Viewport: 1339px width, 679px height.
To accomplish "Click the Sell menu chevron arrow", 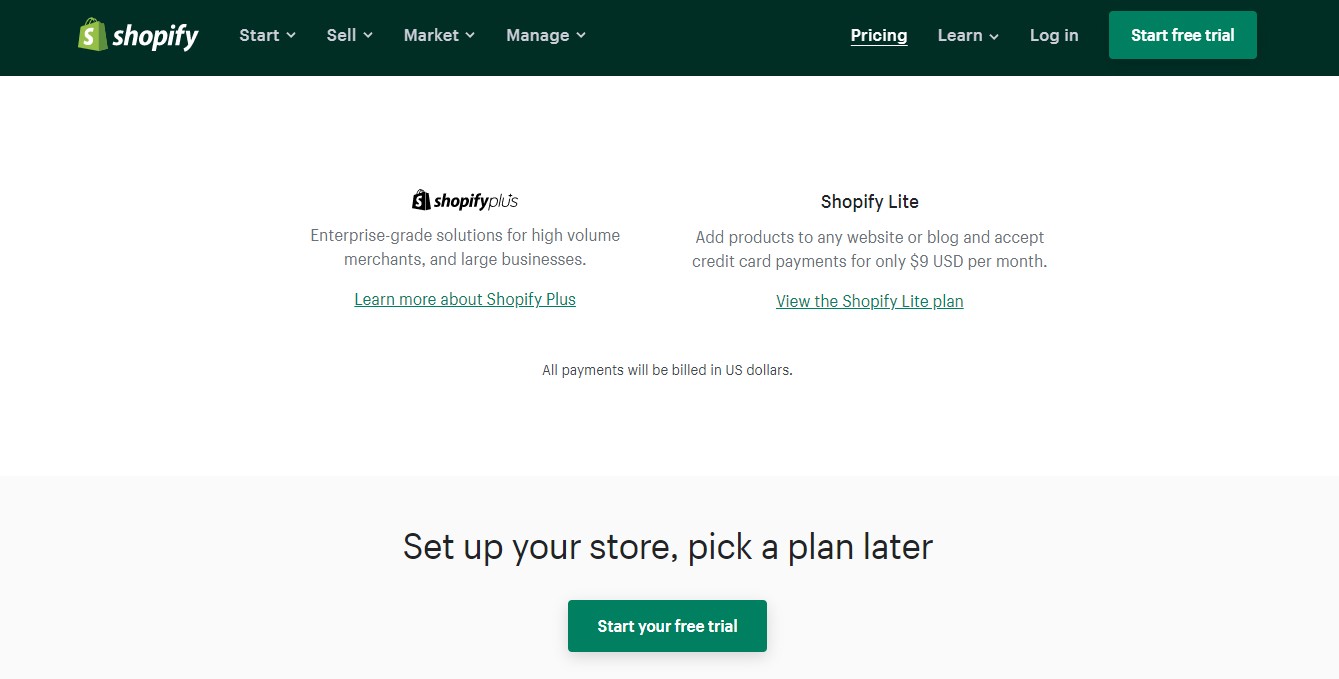I will point(368,35).
